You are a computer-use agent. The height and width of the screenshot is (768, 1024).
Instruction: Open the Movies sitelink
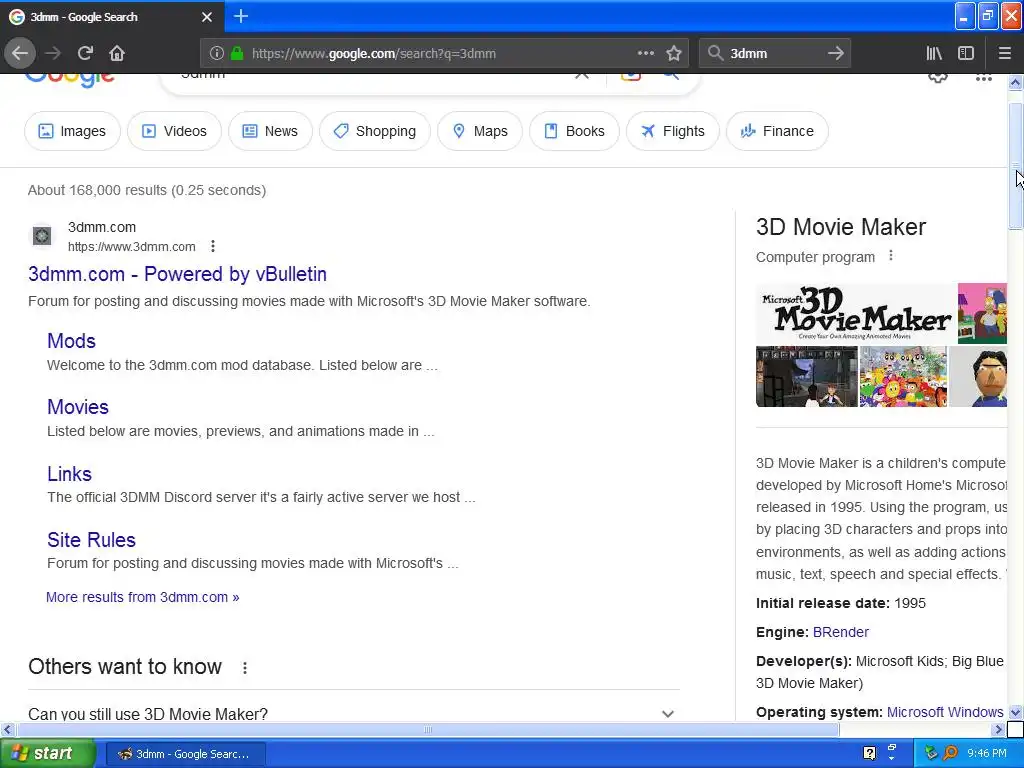(x=78, y=407)
